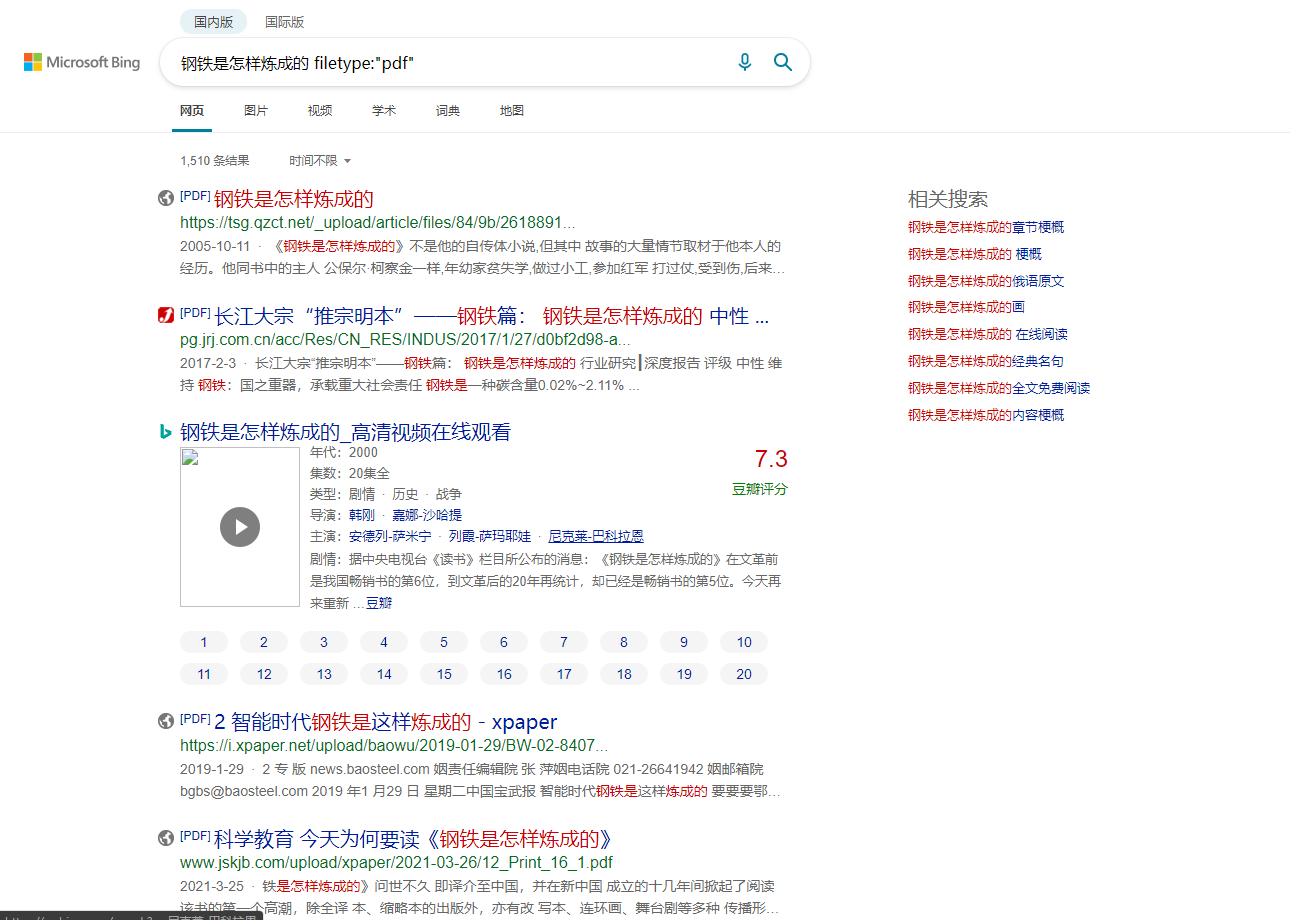
Task: Click the Bing icon beside the video result
Action: [165, 432]
